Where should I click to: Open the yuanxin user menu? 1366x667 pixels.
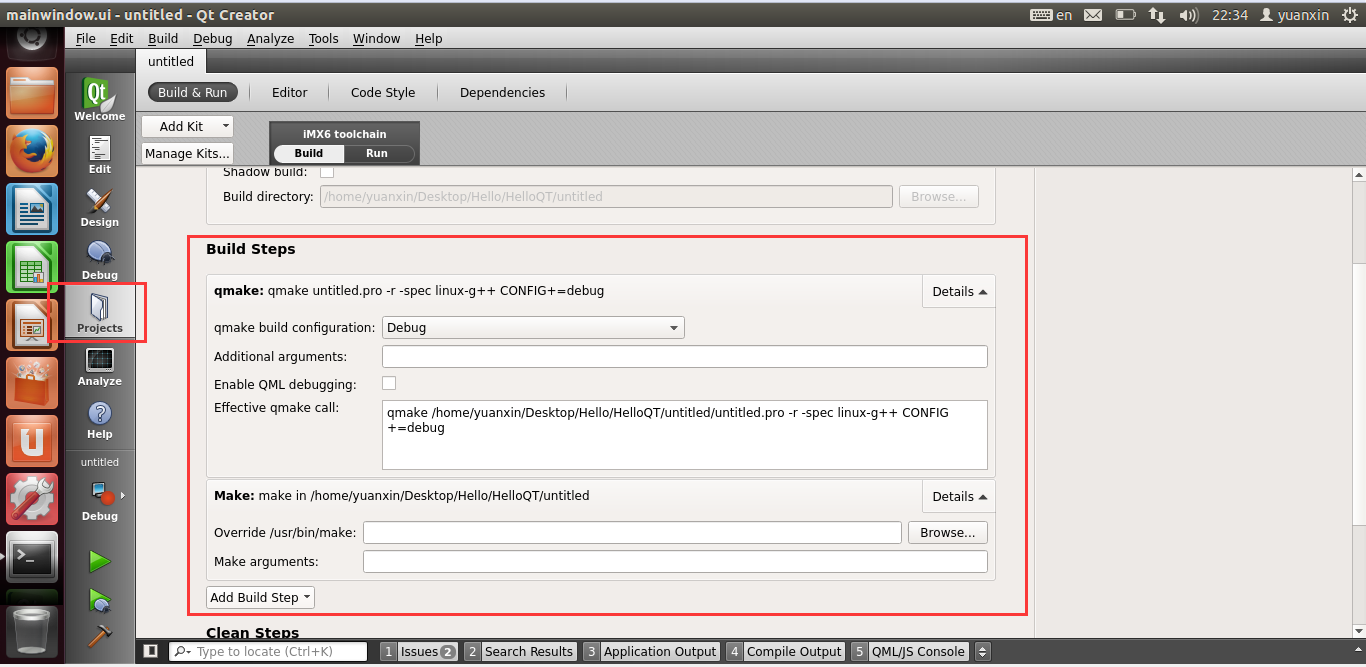(1295, 15)
